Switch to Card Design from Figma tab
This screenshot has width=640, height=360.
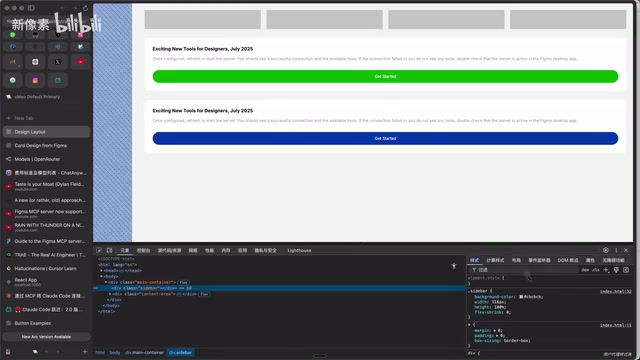point(46,145)
